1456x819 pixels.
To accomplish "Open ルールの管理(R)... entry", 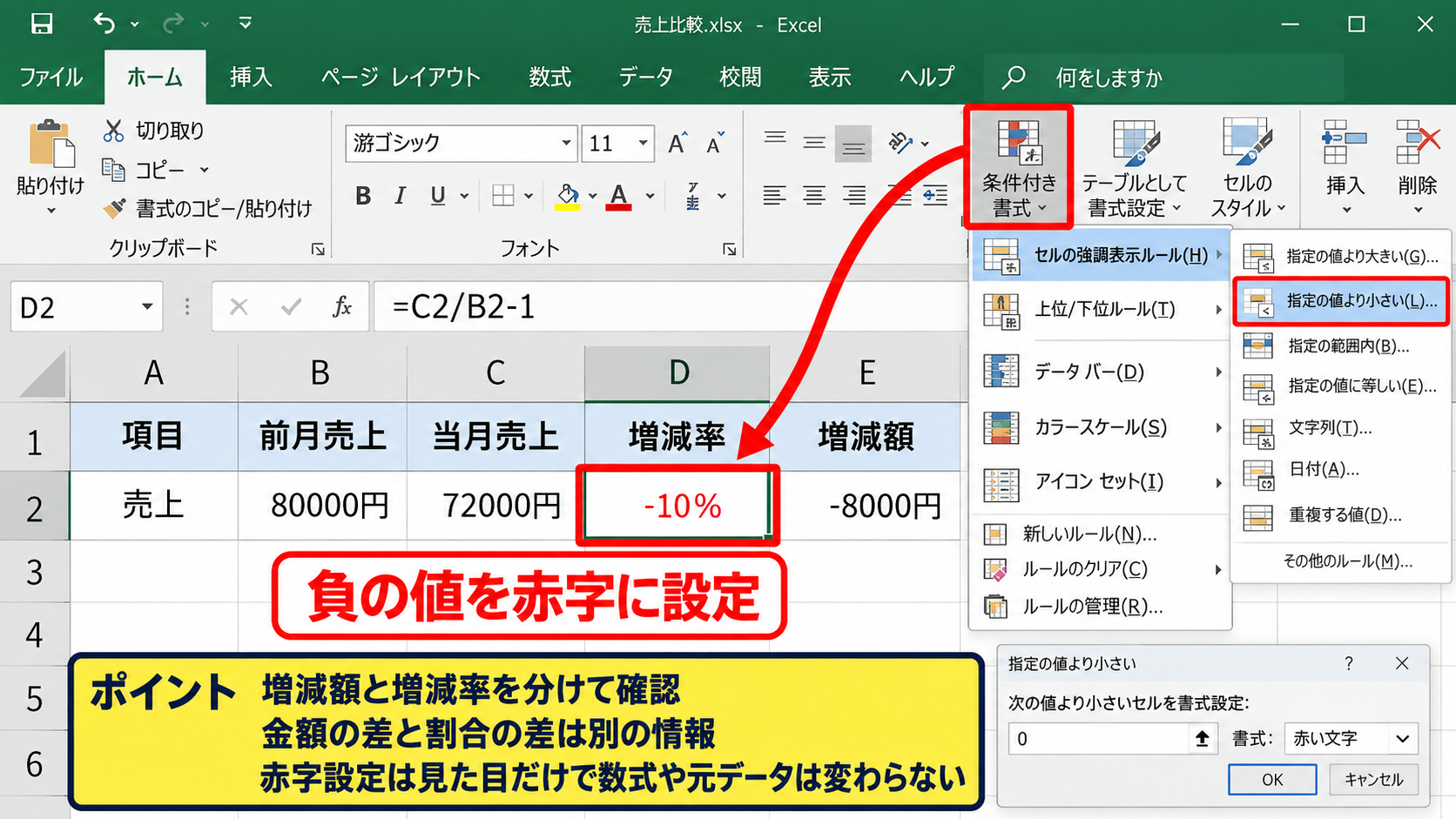I will 1102,607.
